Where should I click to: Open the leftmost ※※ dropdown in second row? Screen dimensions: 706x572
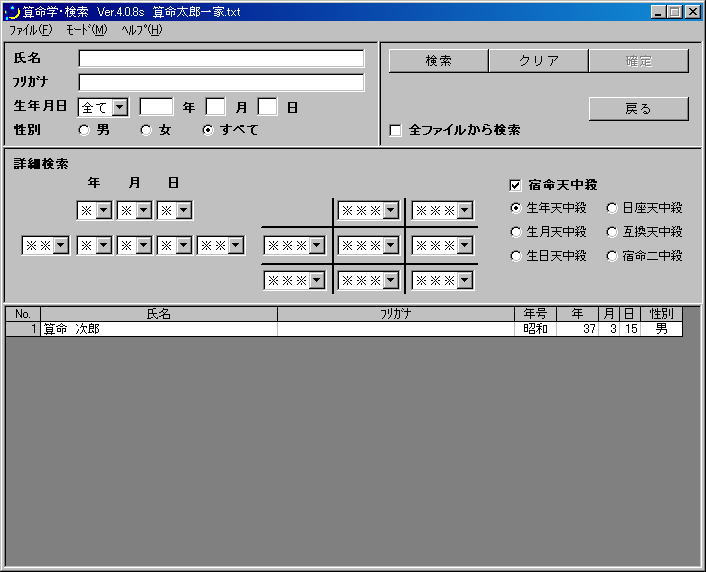coord(61,245)
